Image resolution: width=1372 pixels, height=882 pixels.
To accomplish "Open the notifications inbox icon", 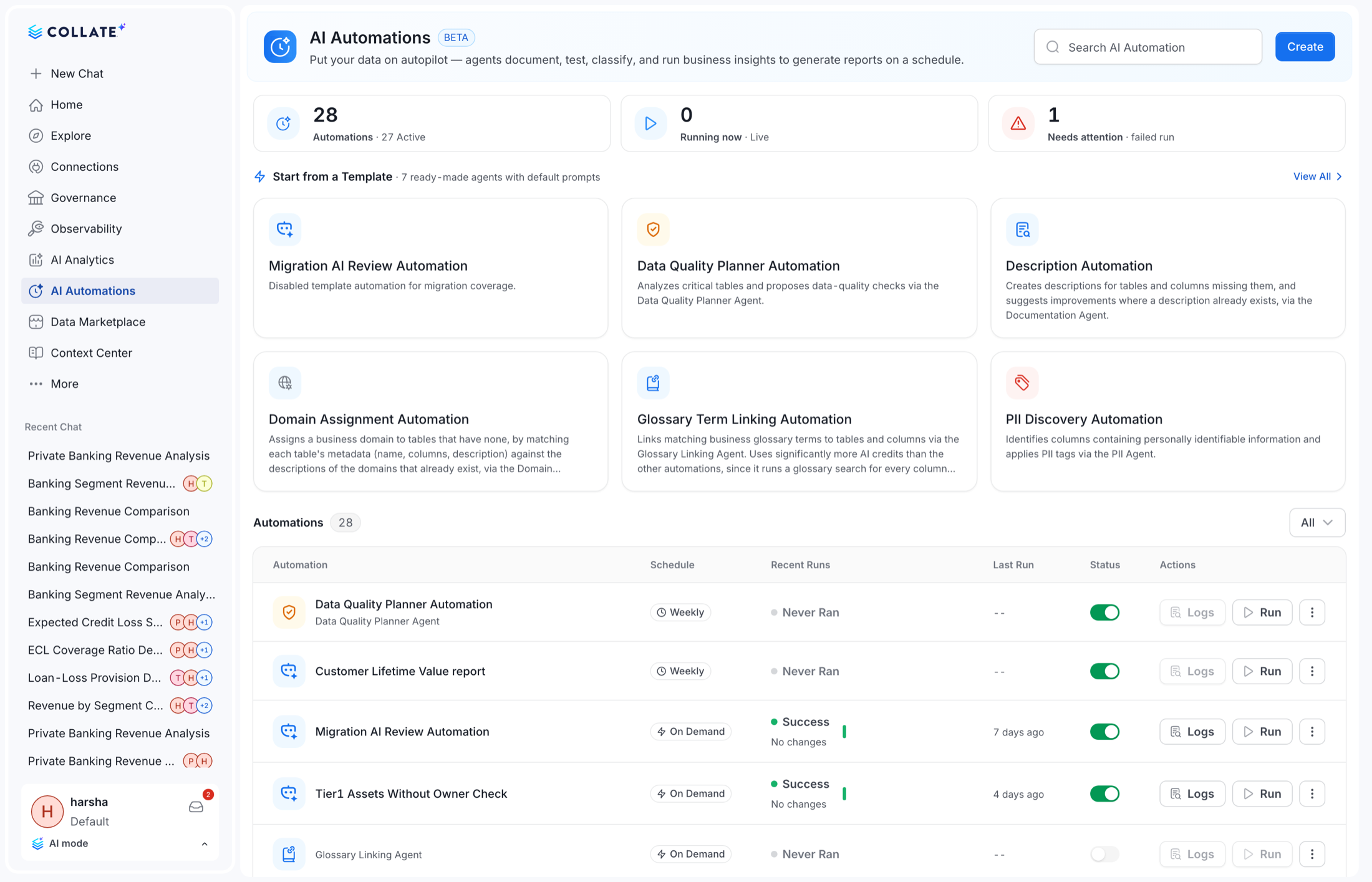I will click(196, 807).
